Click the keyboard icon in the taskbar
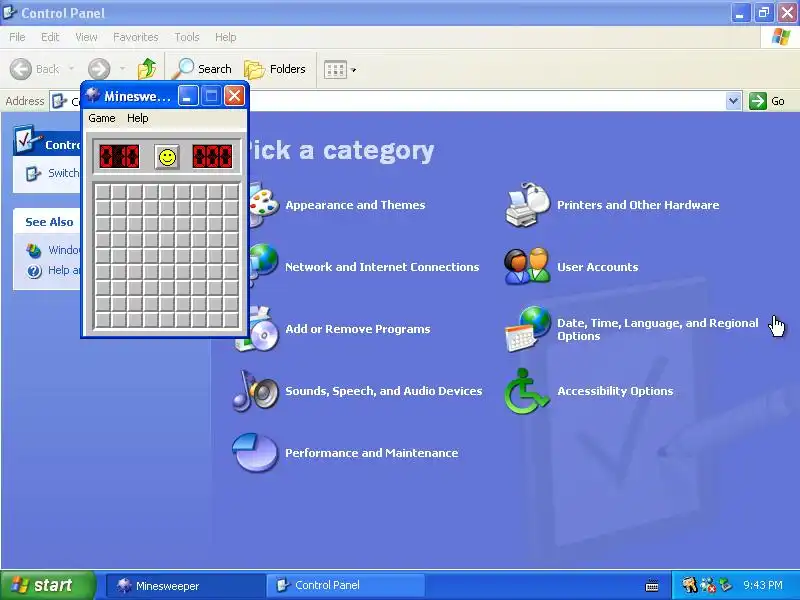 [652, 586]
